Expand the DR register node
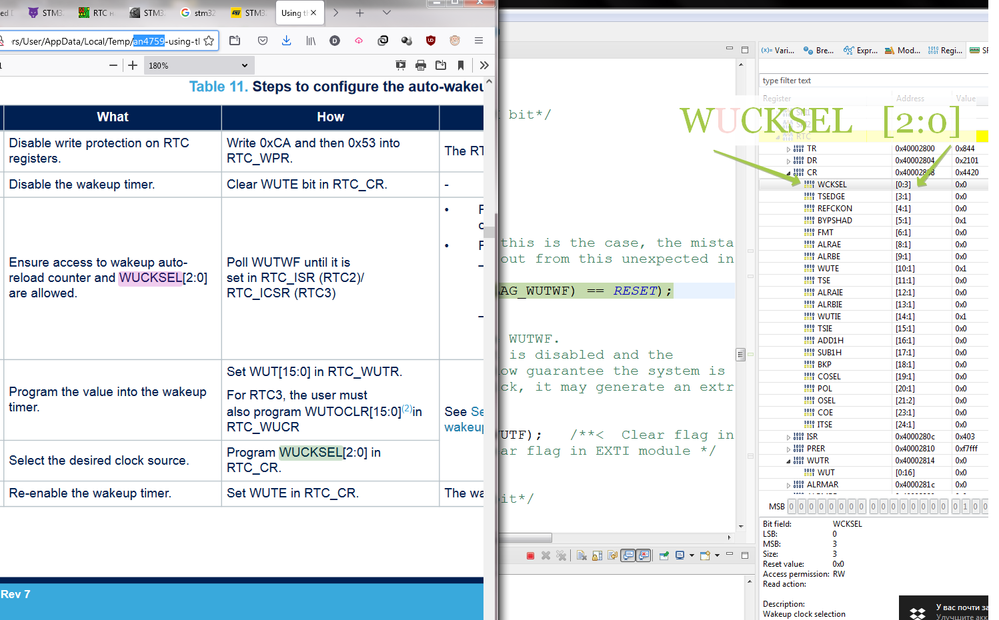 tap(788, 161)
